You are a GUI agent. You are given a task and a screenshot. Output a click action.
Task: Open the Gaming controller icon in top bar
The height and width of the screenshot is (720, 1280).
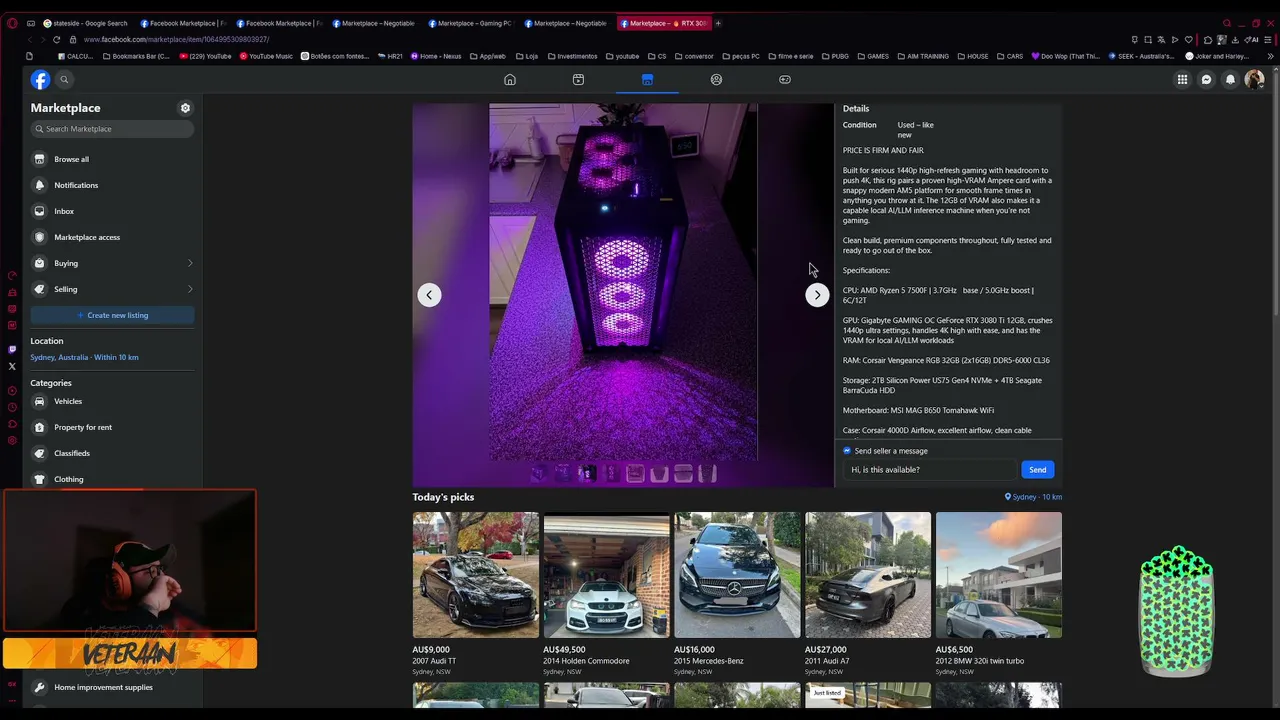785,79
